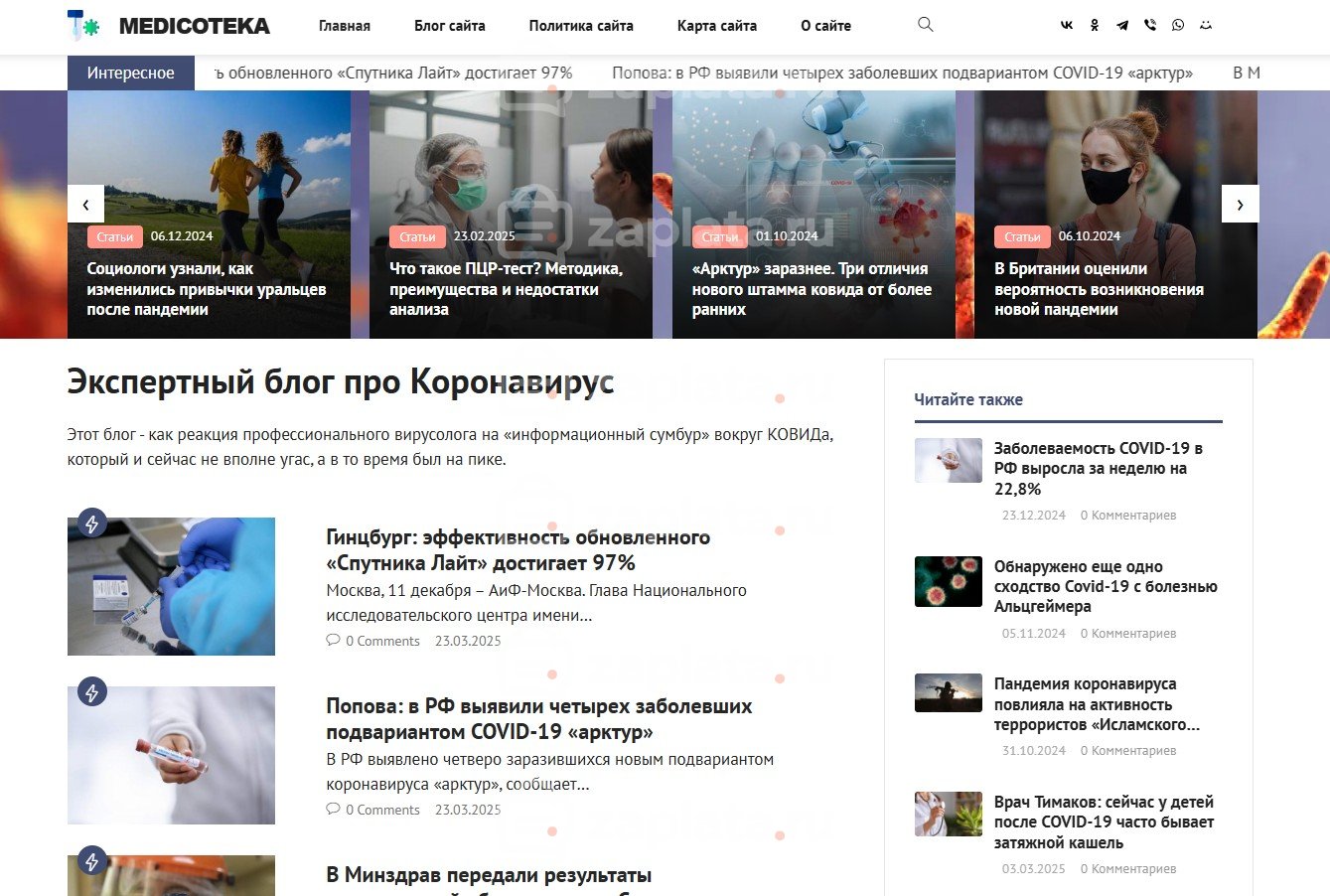Viewport: 1330px width, 896px height.
Task: Click the smiley-face social icon
Action: [1206, 26]
